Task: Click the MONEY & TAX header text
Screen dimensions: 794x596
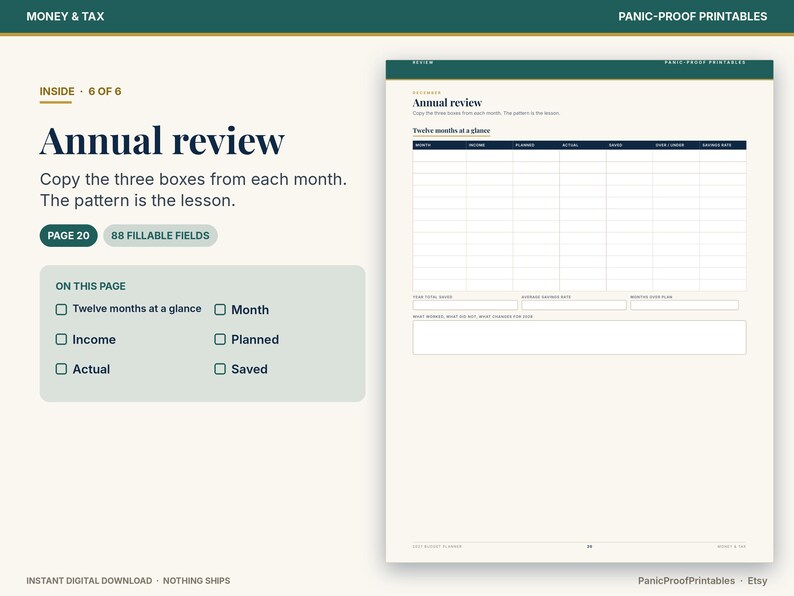Action: coord(65,16)
